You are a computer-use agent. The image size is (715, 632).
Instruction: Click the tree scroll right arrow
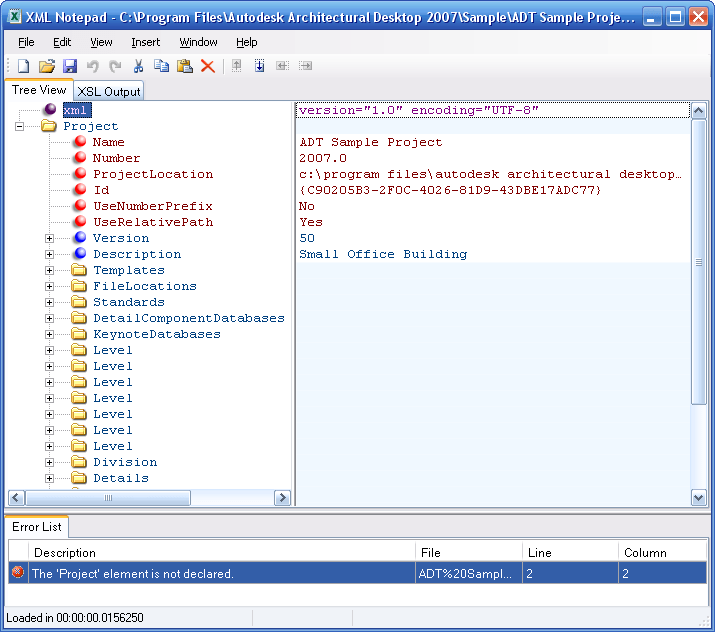[282, 497]
